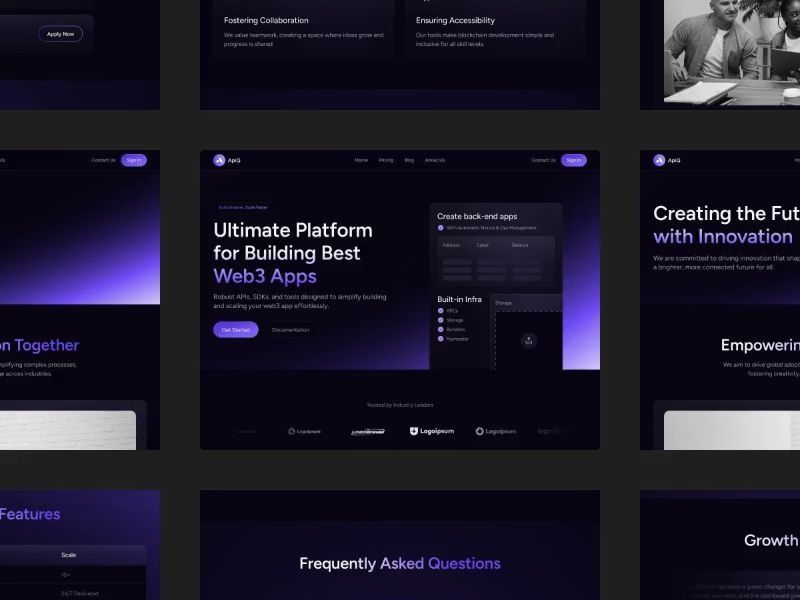The image size is (800, 600).
Task: Click the Build Smarter, Scale Faster badge
Action: [x=243, y=208]
